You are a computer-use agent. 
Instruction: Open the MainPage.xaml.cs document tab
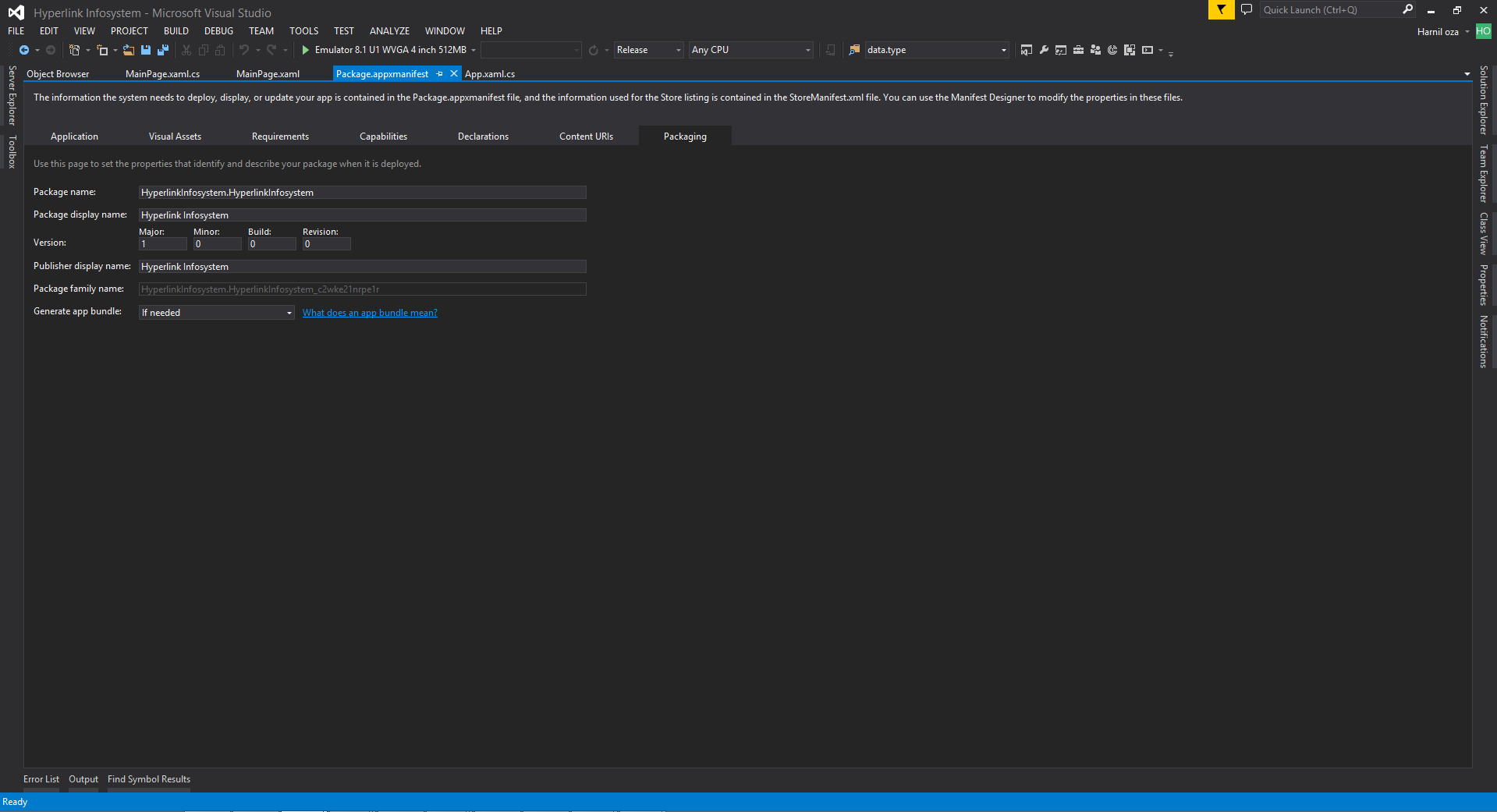click(163, 74)
